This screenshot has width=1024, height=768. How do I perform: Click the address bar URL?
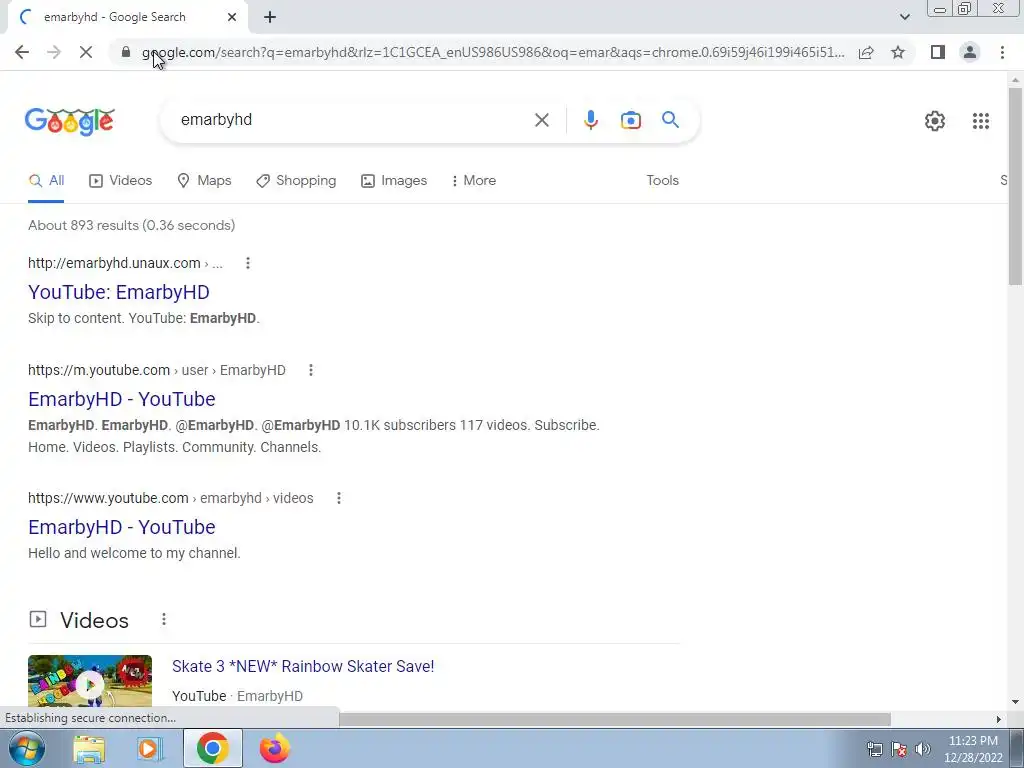coord(493,52)
